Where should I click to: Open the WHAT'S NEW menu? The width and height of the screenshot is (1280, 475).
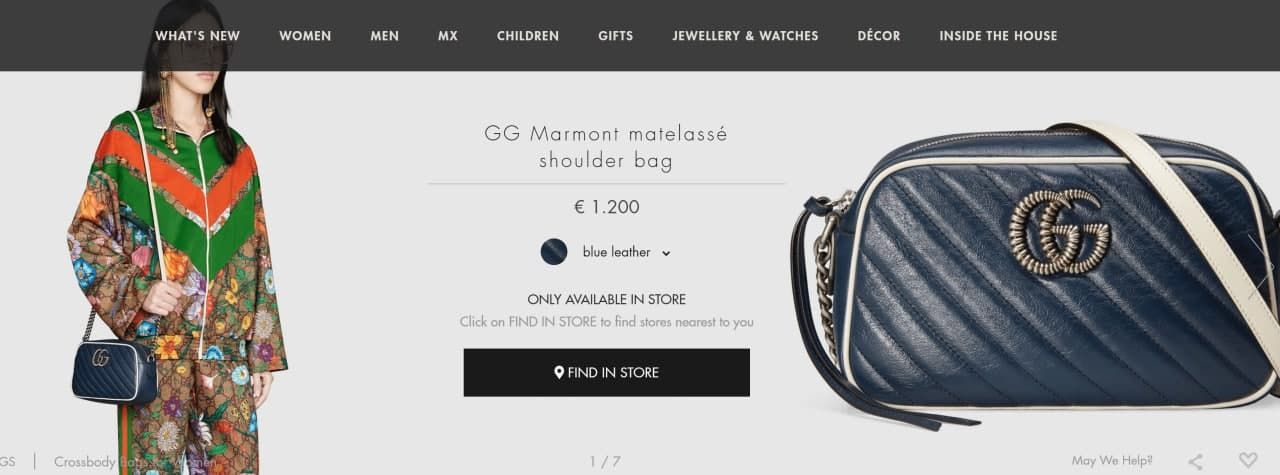(x=197, y=36)
